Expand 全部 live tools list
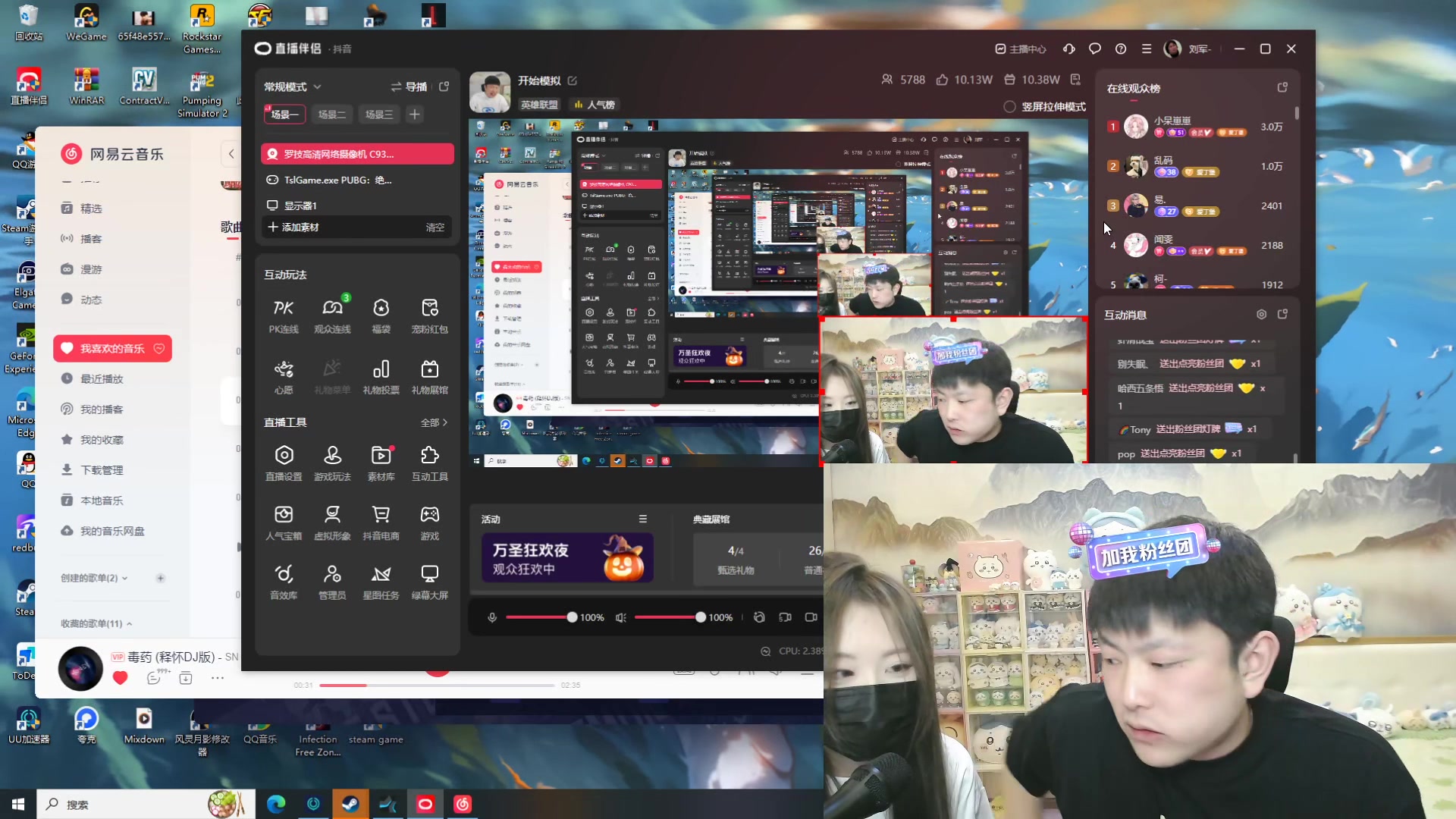Viewport: 1456px width, 819px height. point(434,422)
